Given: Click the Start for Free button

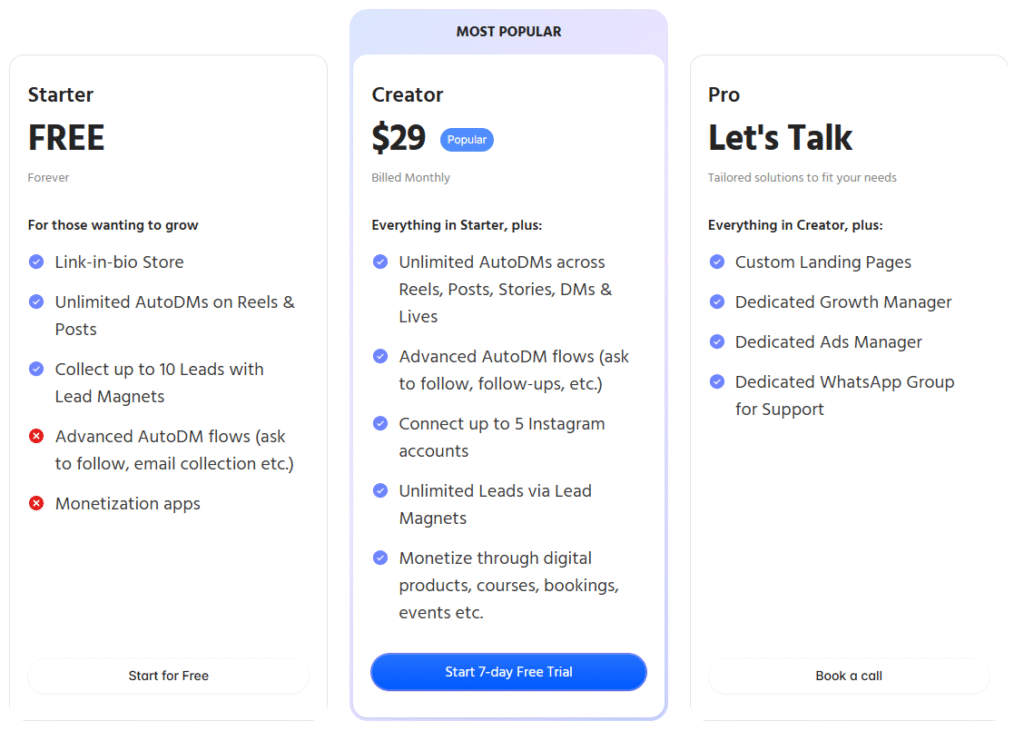Looking at the screenshot, I should [168, 676].
